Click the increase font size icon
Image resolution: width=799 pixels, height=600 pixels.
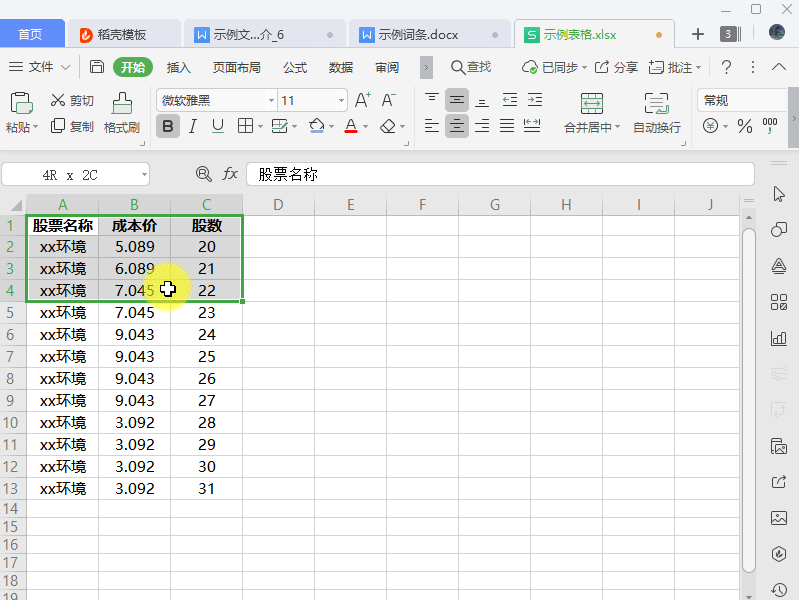click(362, 100)
